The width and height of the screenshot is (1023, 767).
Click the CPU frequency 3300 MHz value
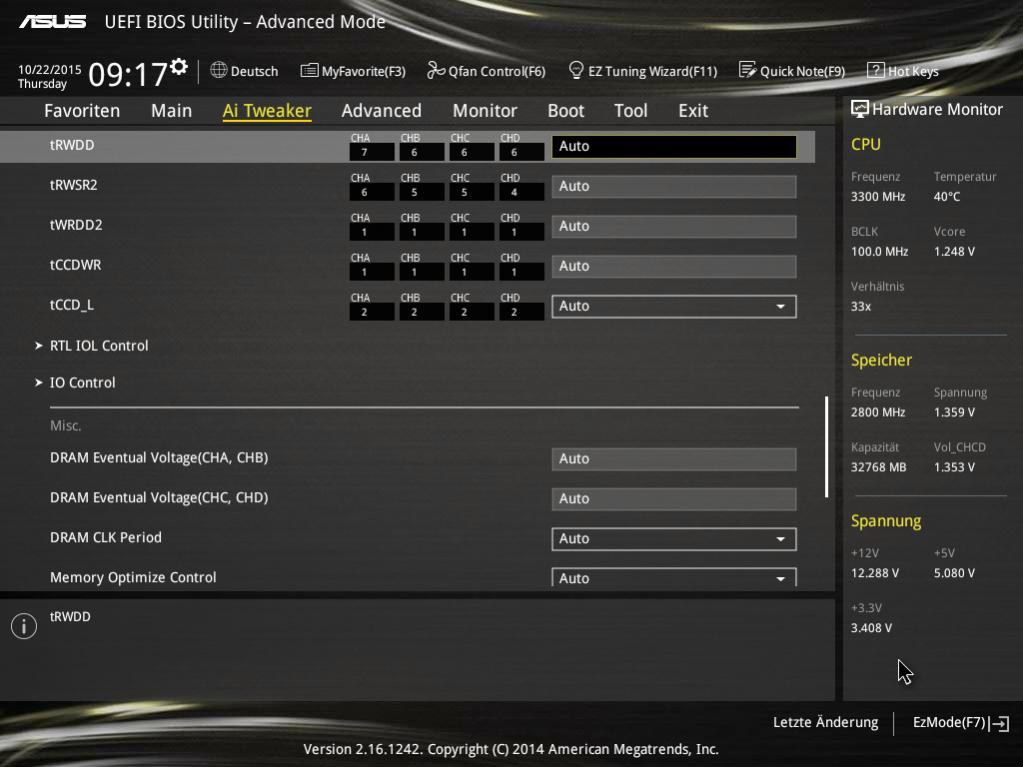pyautogui.click(x=878, y=196)
